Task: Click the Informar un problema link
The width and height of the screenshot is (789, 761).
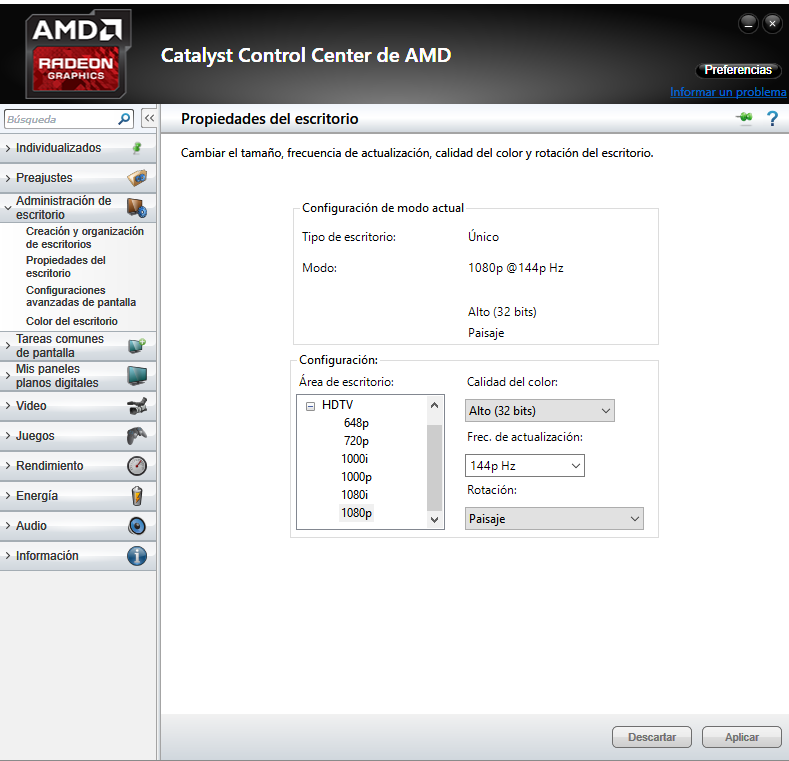Action: [x=728, y=92]
